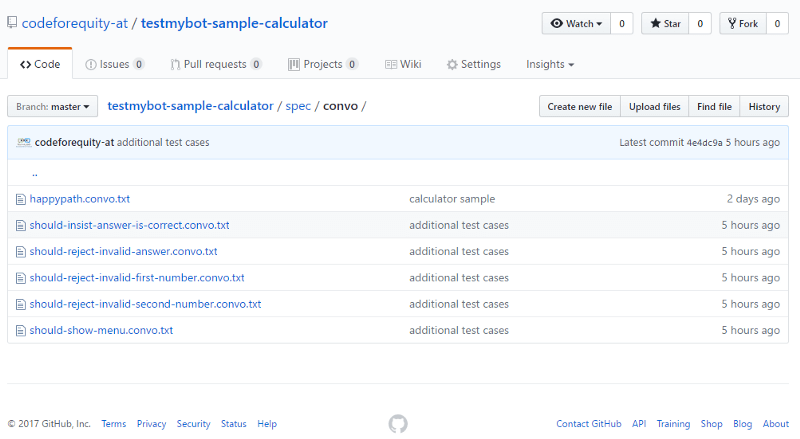Go to testmybot-sample-calculator in breadcrumb
Viewport: 800px width, 439px height.
[190, 106]
